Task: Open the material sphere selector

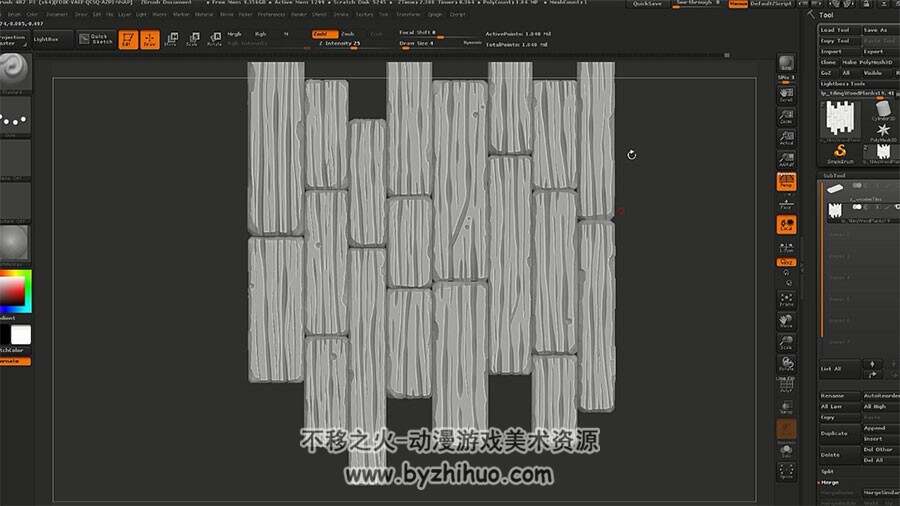Action: 15,243
